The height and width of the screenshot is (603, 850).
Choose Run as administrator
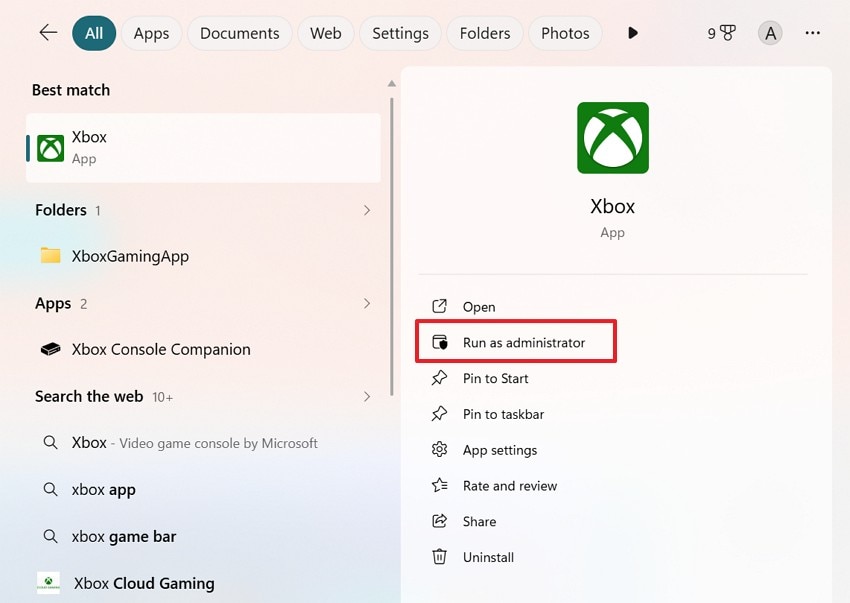pyautogui.click(x=516, y=342)
